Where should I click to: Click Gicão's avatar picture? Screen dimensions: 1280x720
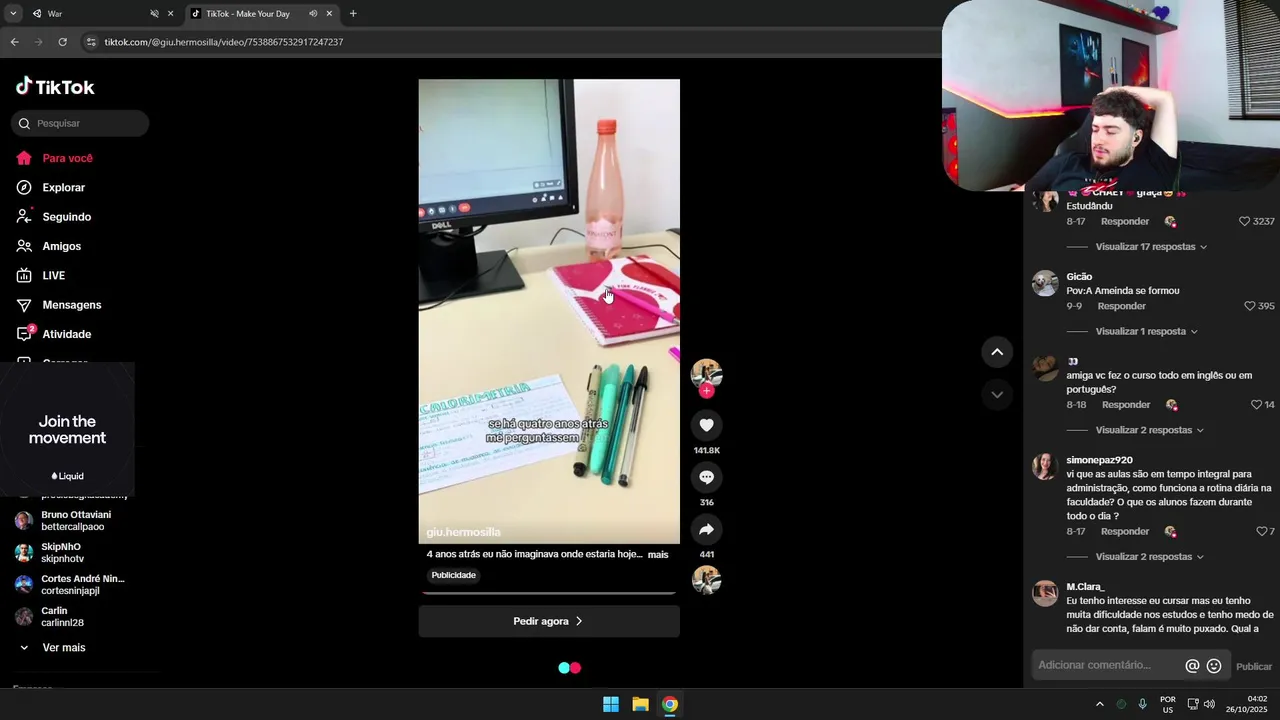tap(1045, 283)
